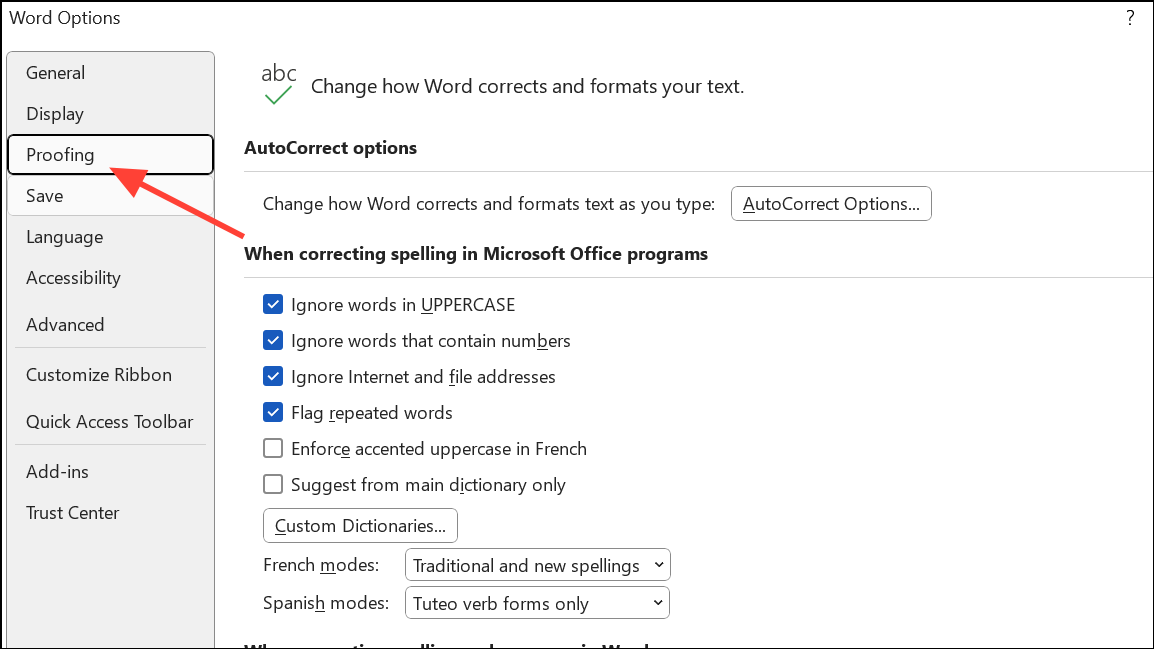Open the Display options category

110,114
